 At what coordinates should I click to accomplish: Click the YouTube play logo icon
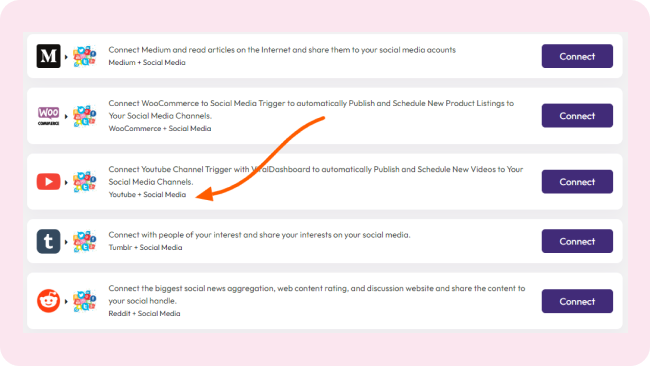click(49, 182)
